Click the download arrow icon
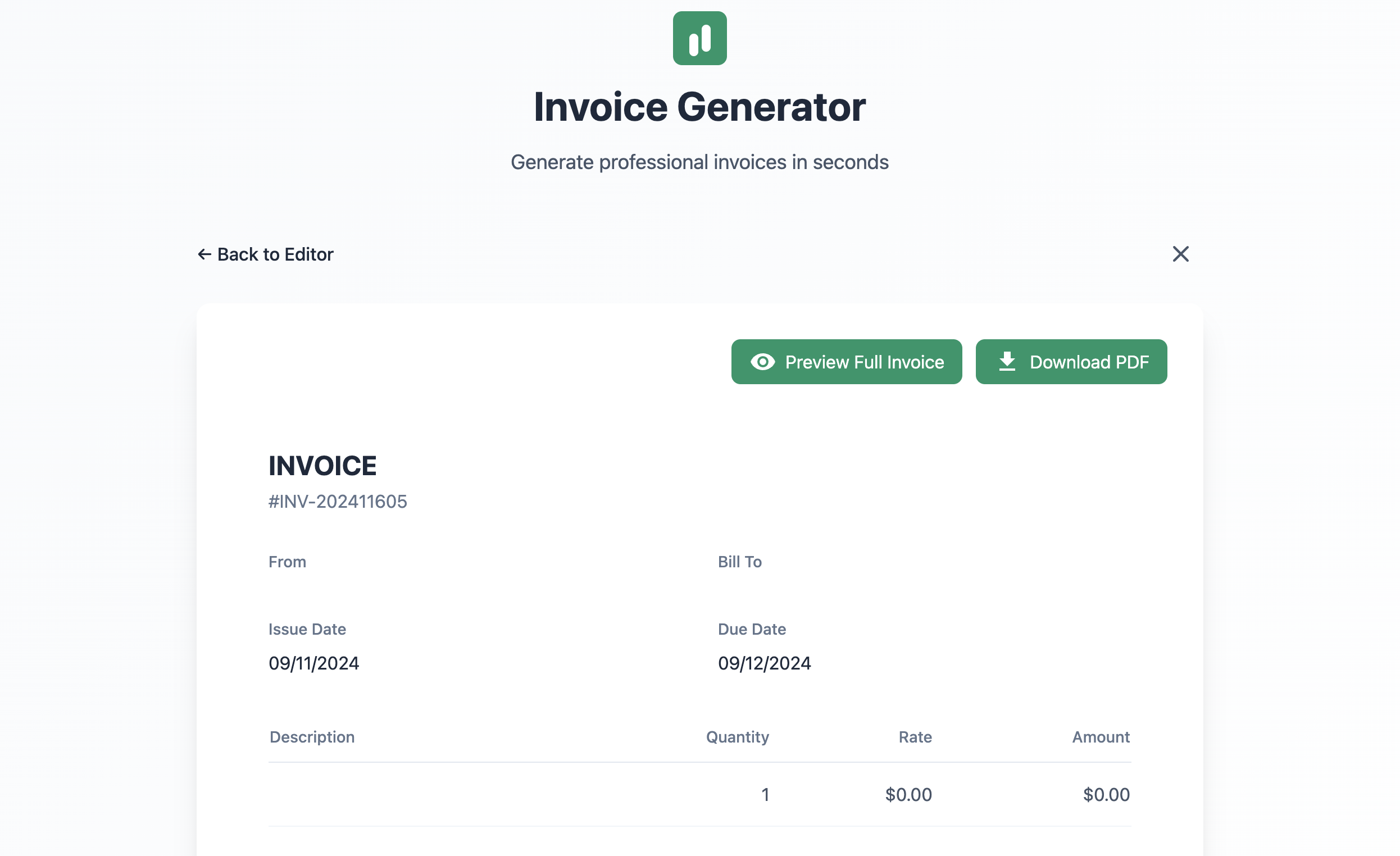The image size is (1400, 856). (x=1007, y=362)
